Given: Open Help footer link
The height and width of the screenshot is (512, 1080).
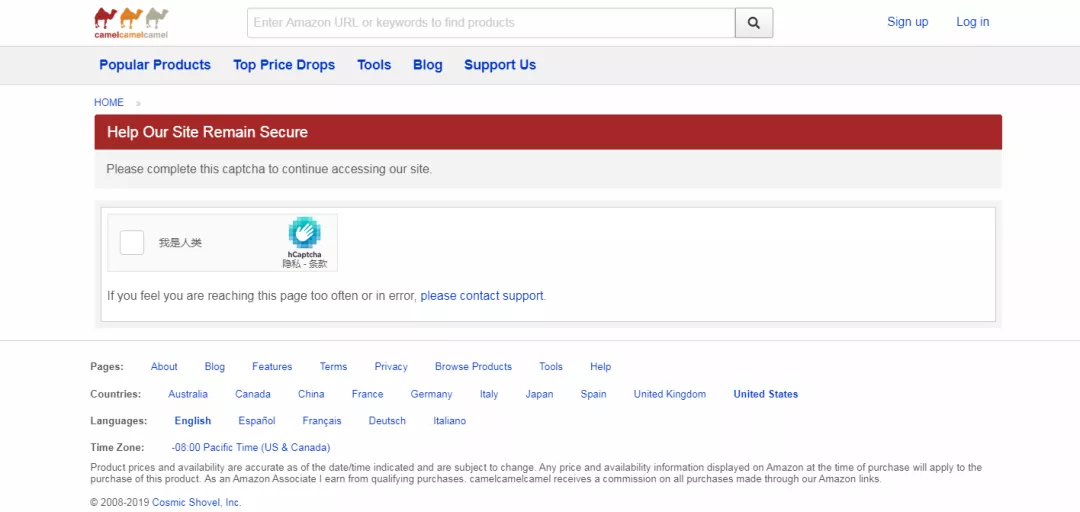Looking at the screenshot, I should pyautogui.click(x=601, y=367).
